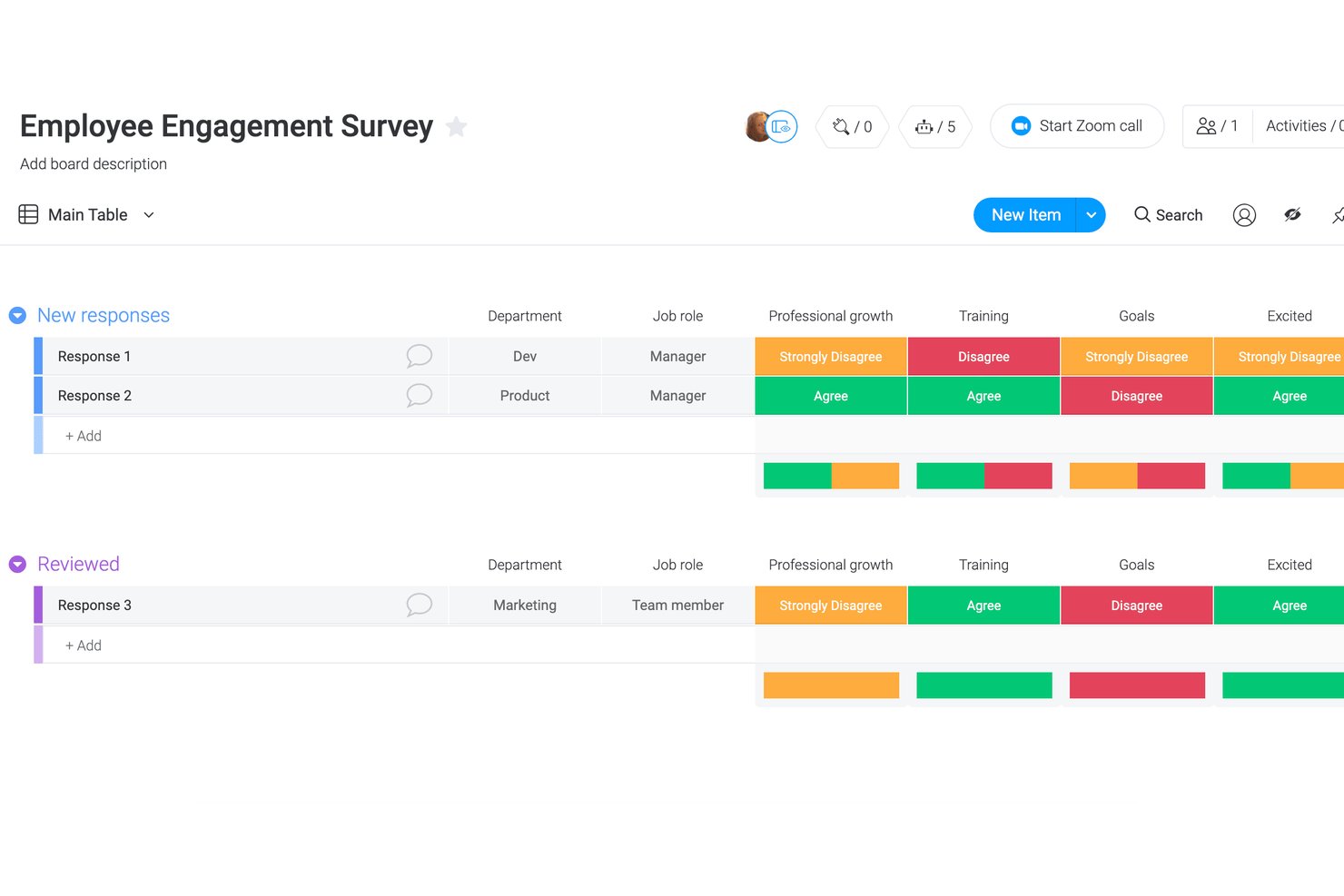This screenshot has width=1344, height=896.
Task: Select Dev department cell of Response 1
Action: tap(525, 357)
